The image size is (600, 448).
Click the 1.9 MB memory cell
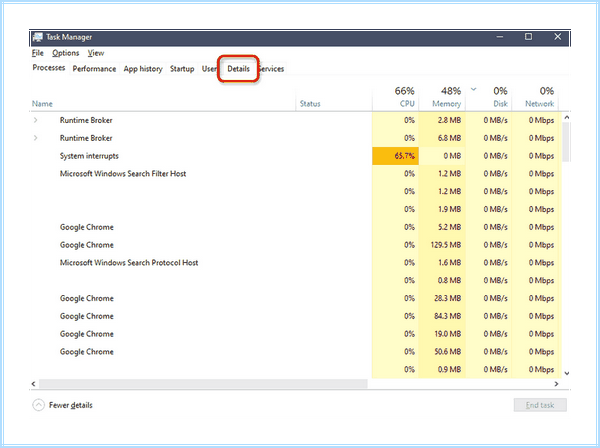442,209
